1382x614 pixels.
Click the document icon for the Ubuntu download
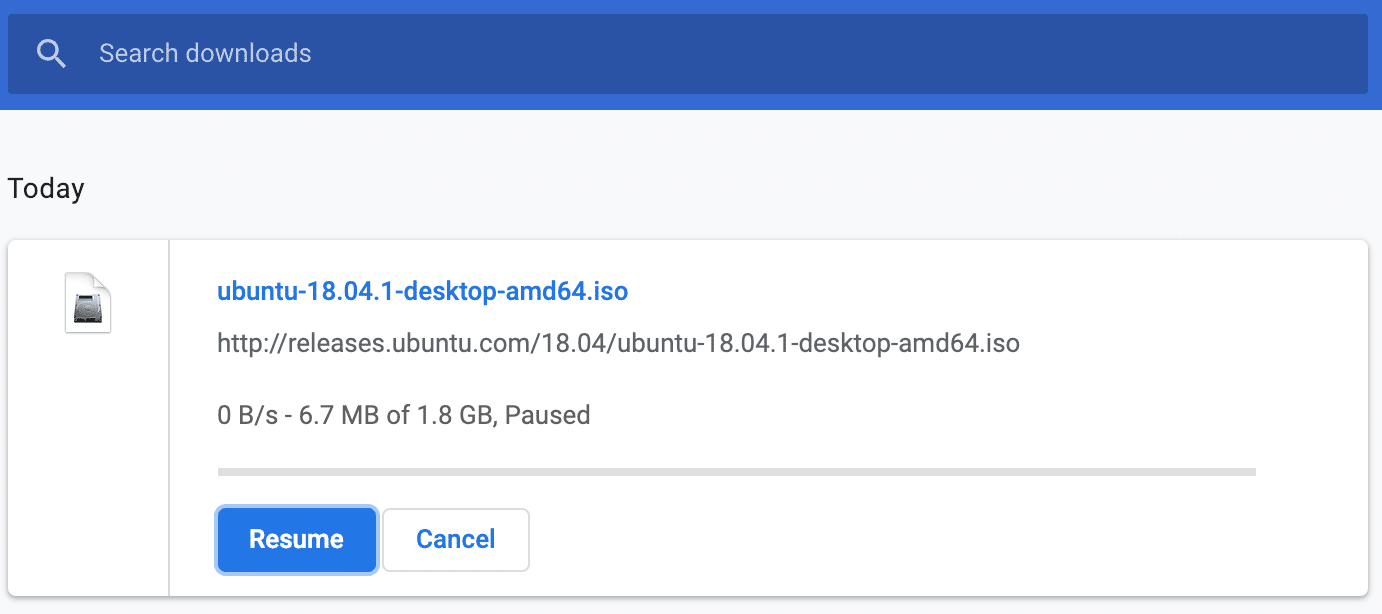coord(87,302)
